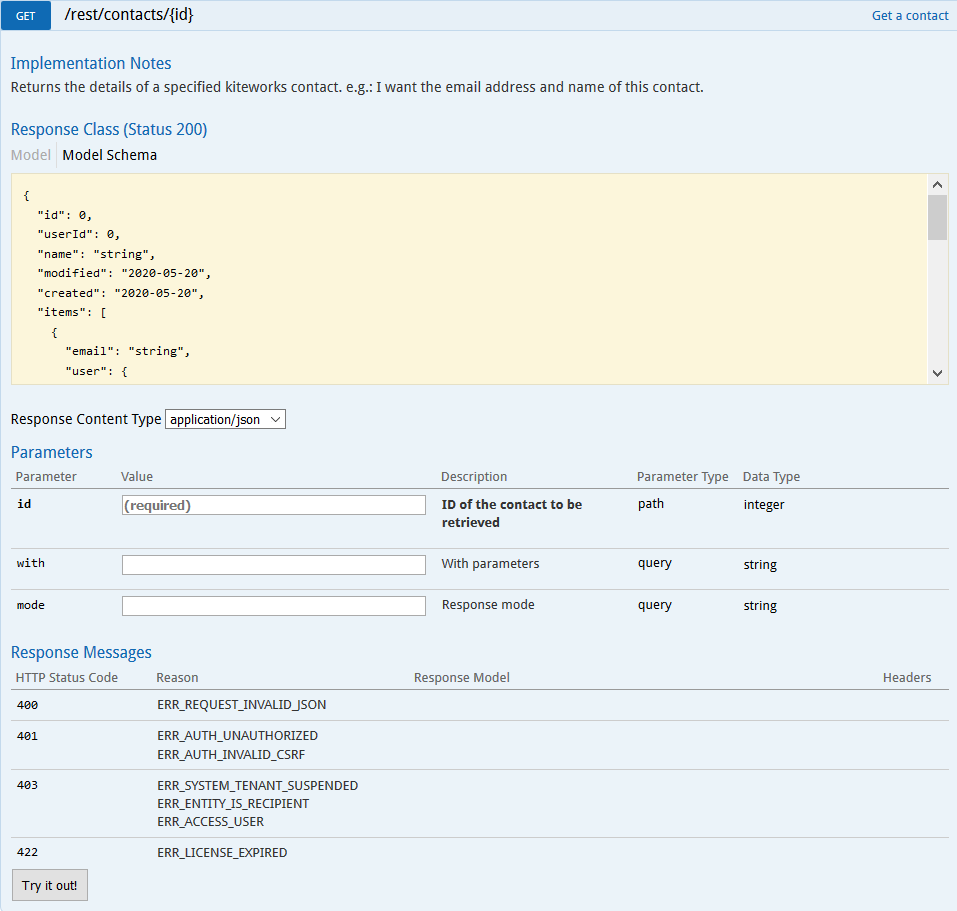Click the 'Get a contact' summary link
957x911 pixels.
909,15
